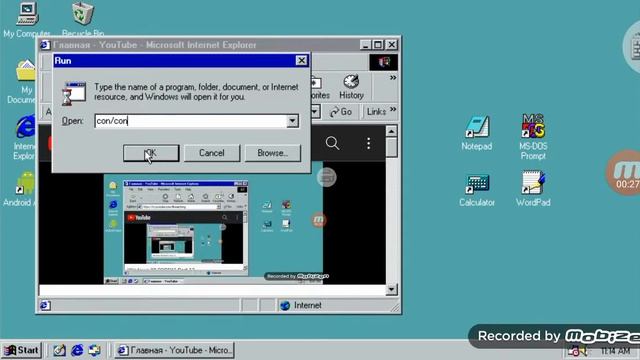Viewport: 640px width, 360px height.
Task: Open the My Computer desktop icon
Action: [27, 14]
